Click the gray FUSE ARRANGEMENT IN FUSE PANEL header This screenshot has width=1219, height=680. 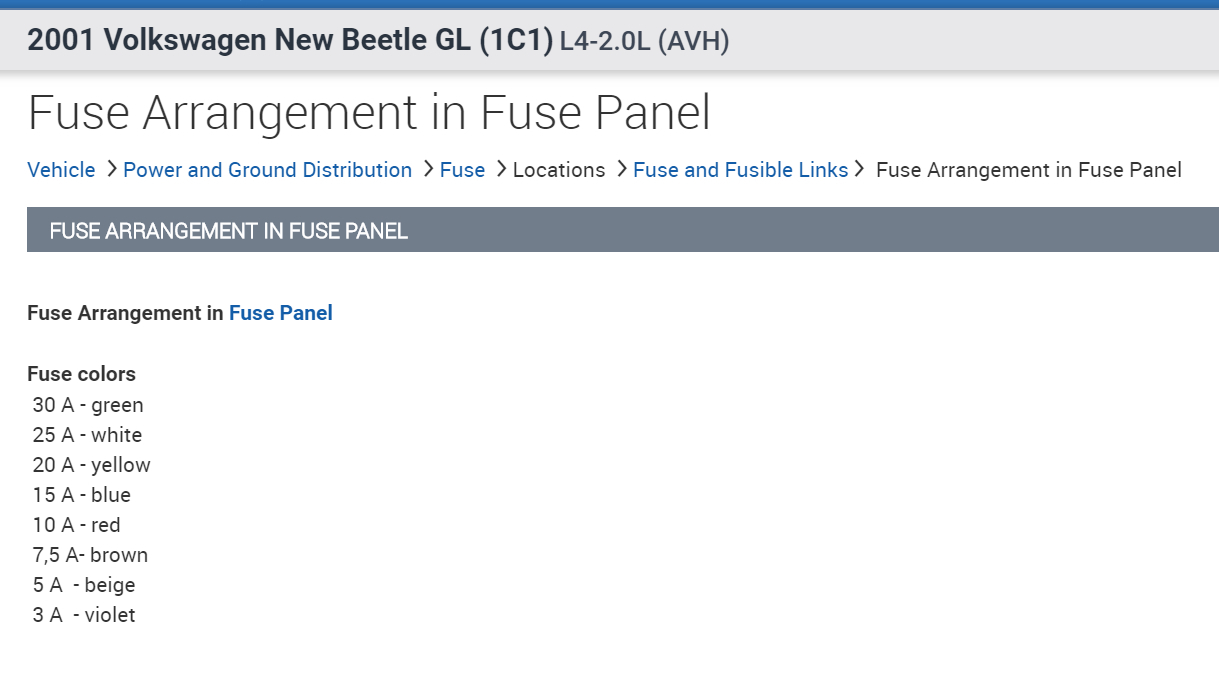click(228, 231)
